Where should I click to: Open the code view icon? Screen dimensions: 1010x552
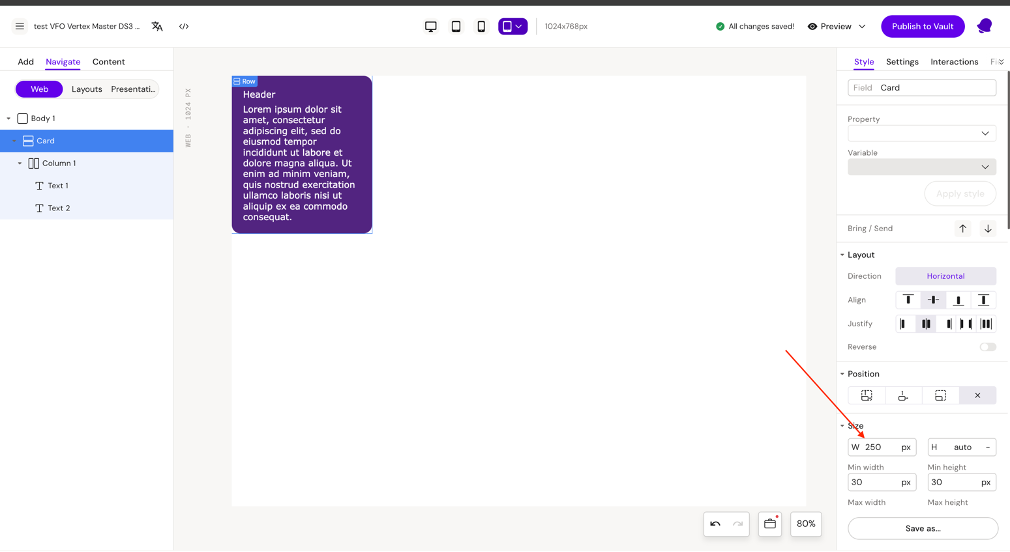[184, 26]
